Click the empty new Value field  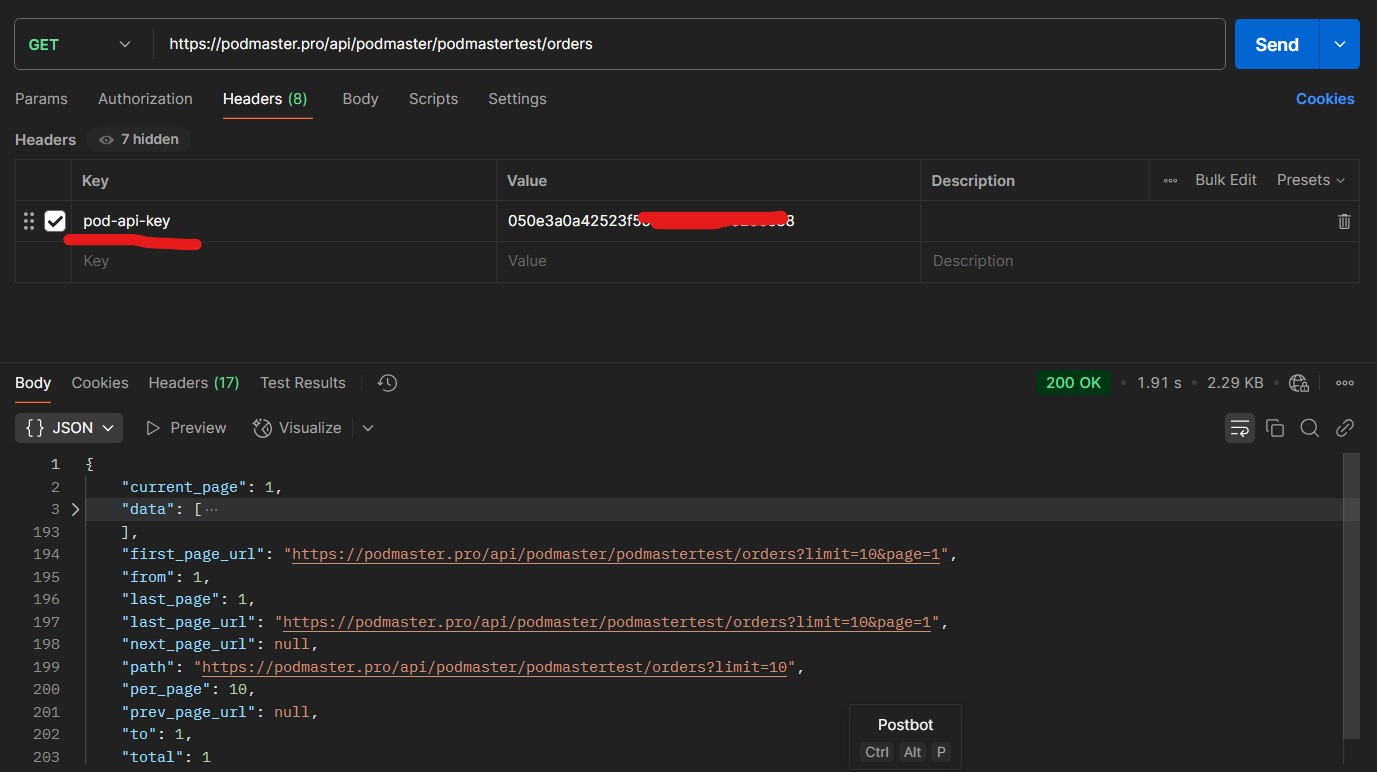[x=708, y=261]
